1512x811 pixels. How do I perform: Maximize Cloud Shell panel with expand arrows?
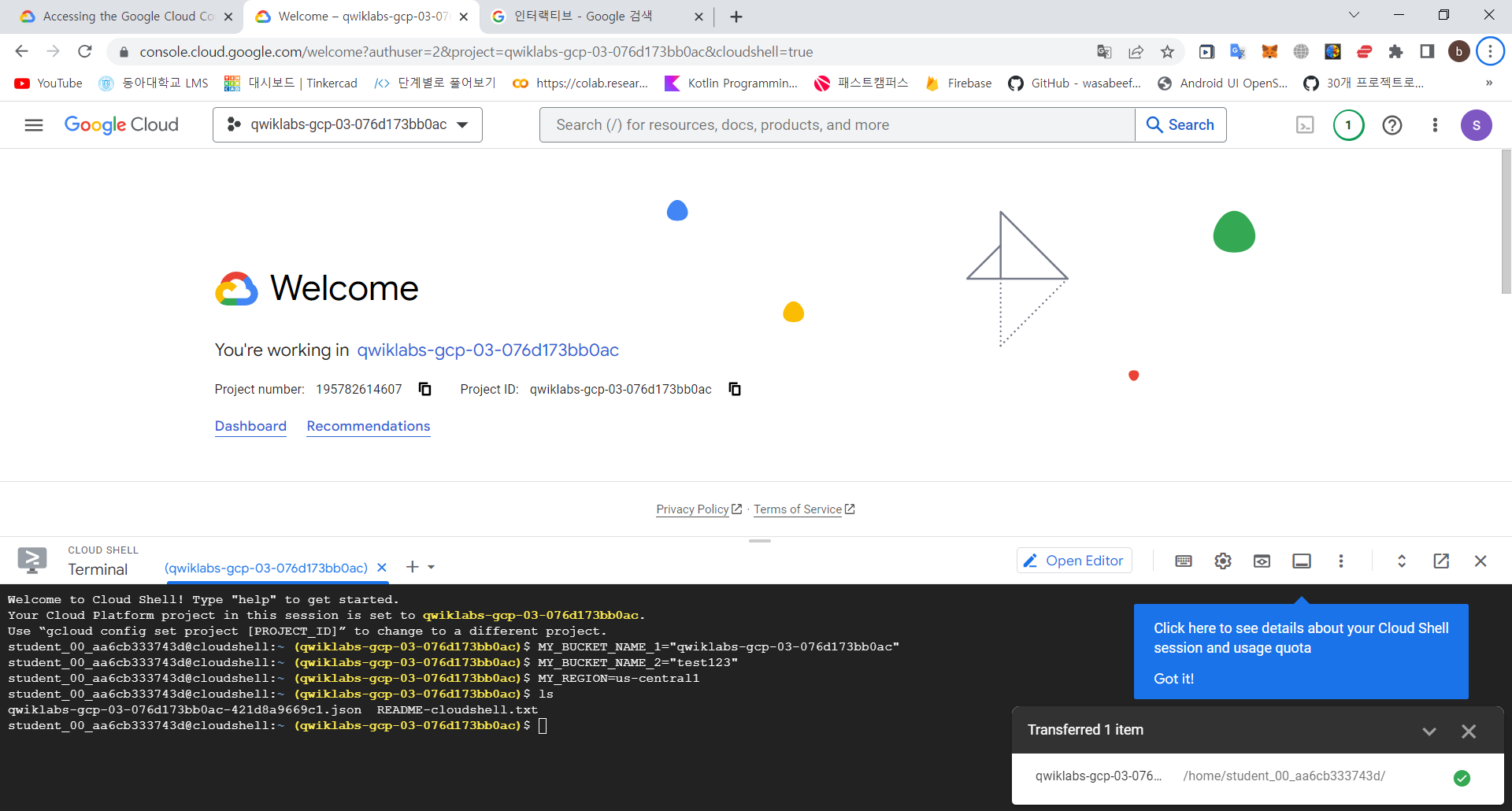1402,561
